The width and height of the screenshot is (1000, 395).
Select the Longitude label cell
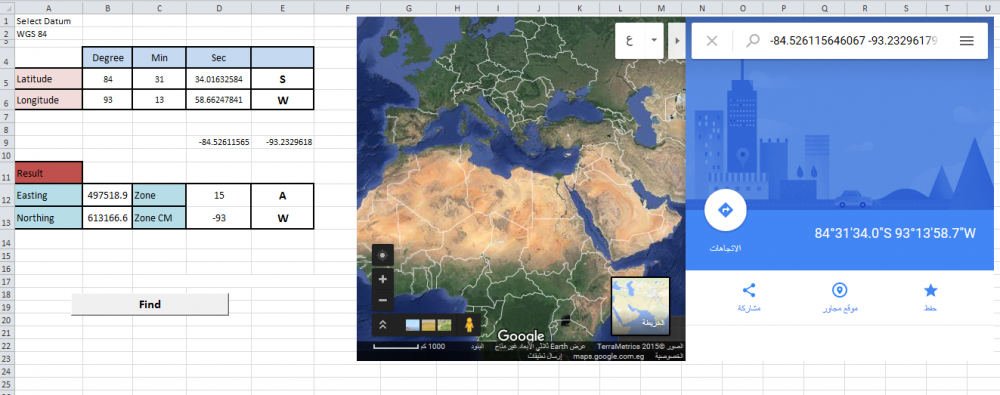[x=48, y=100]
